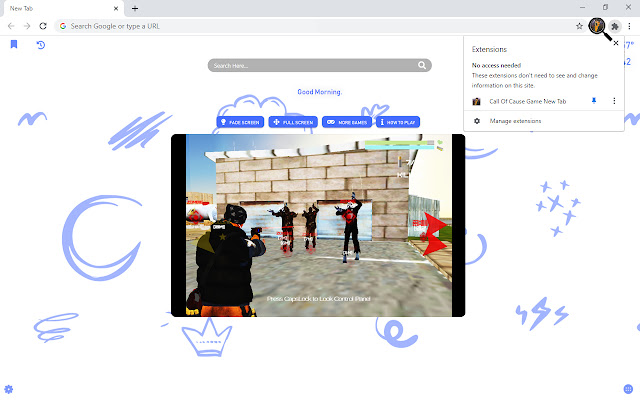640x400 pixels.
Task: Open the settings gear at bottom left
Action: (9, 388)
